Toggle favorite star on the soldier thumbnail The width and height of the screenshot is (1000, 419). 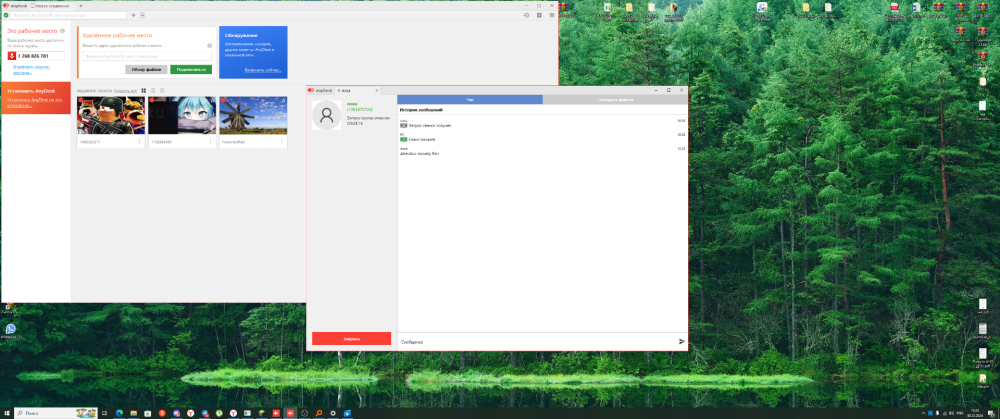click(x=140, y=101)
